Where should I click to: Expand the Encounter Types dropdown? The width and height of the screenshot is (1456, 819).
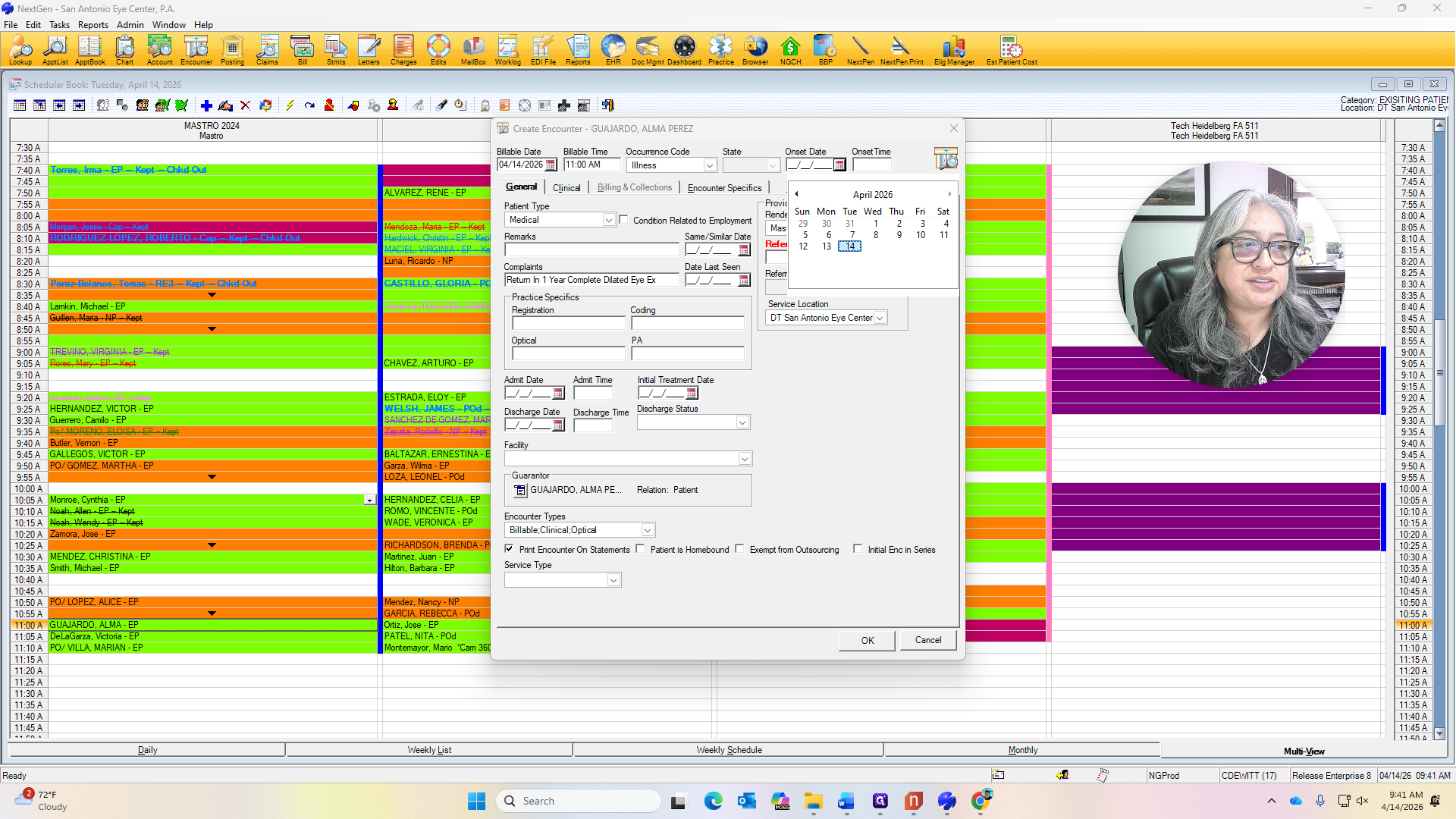(647, 530)
